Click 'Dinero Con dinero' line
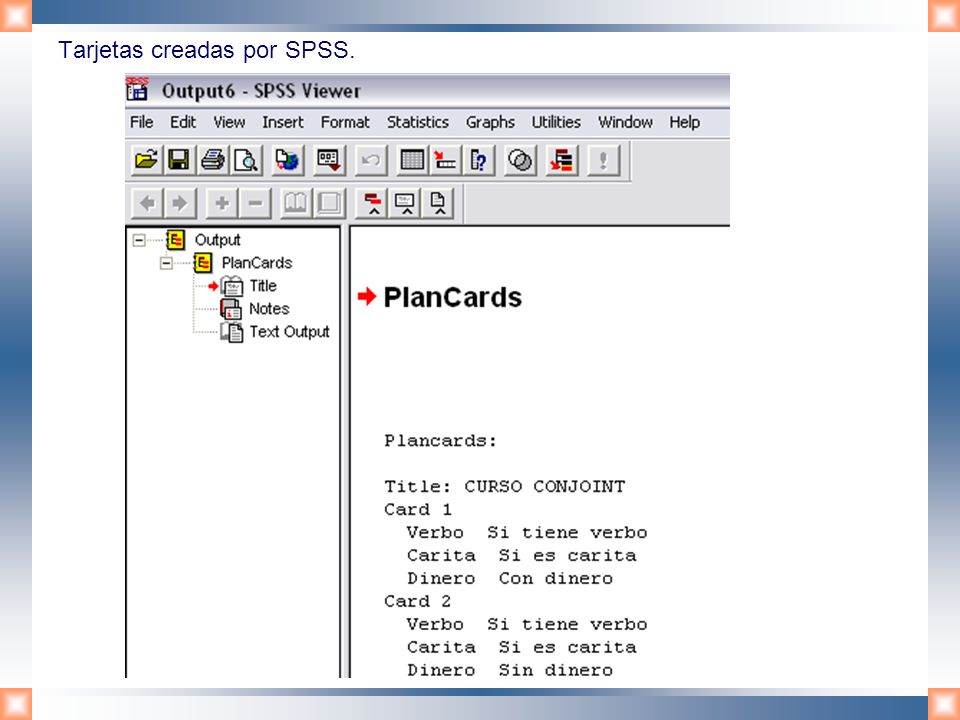 point(510,579)
